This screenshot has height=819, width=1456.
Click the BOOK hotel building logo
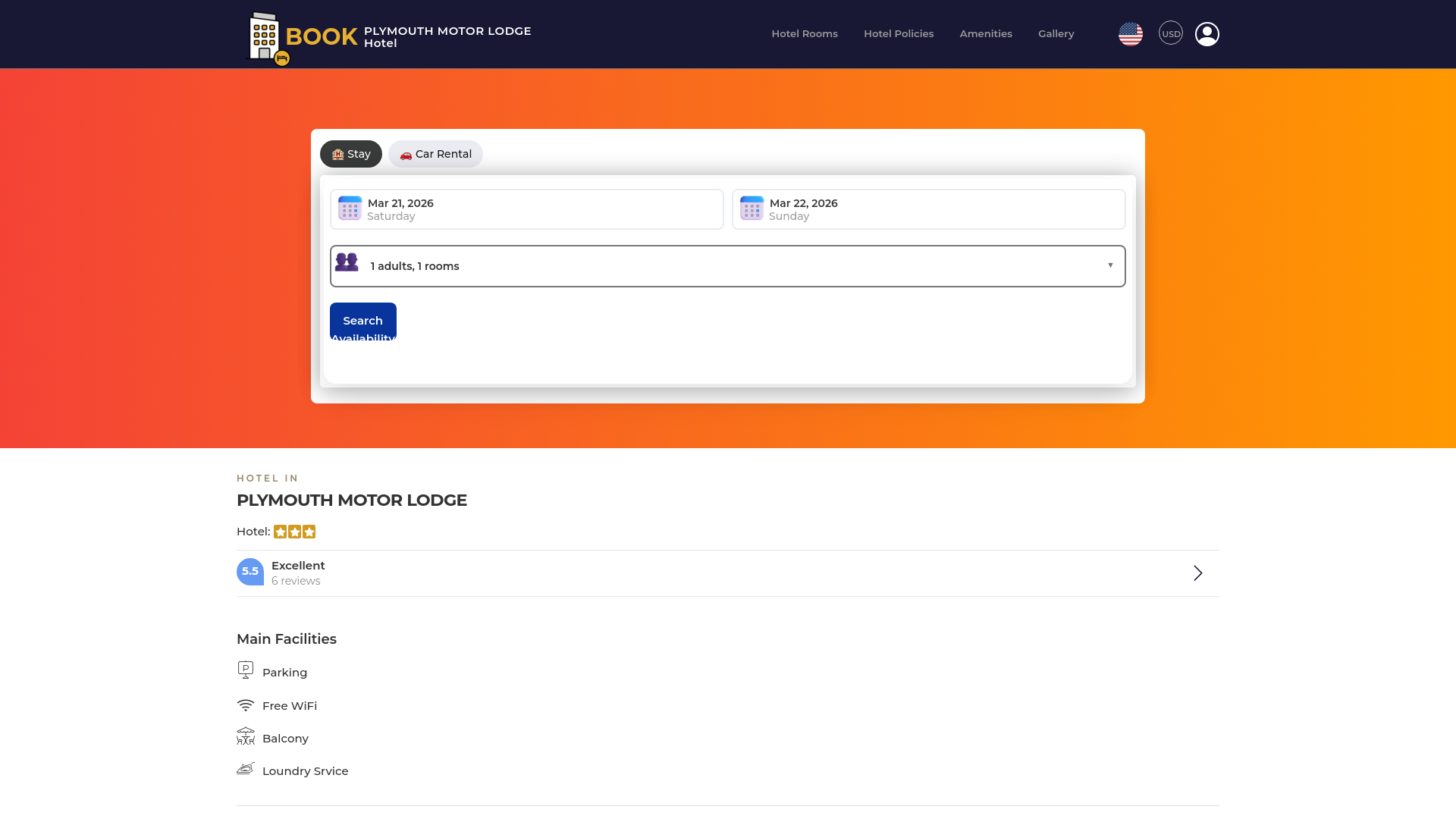(303, 38)
